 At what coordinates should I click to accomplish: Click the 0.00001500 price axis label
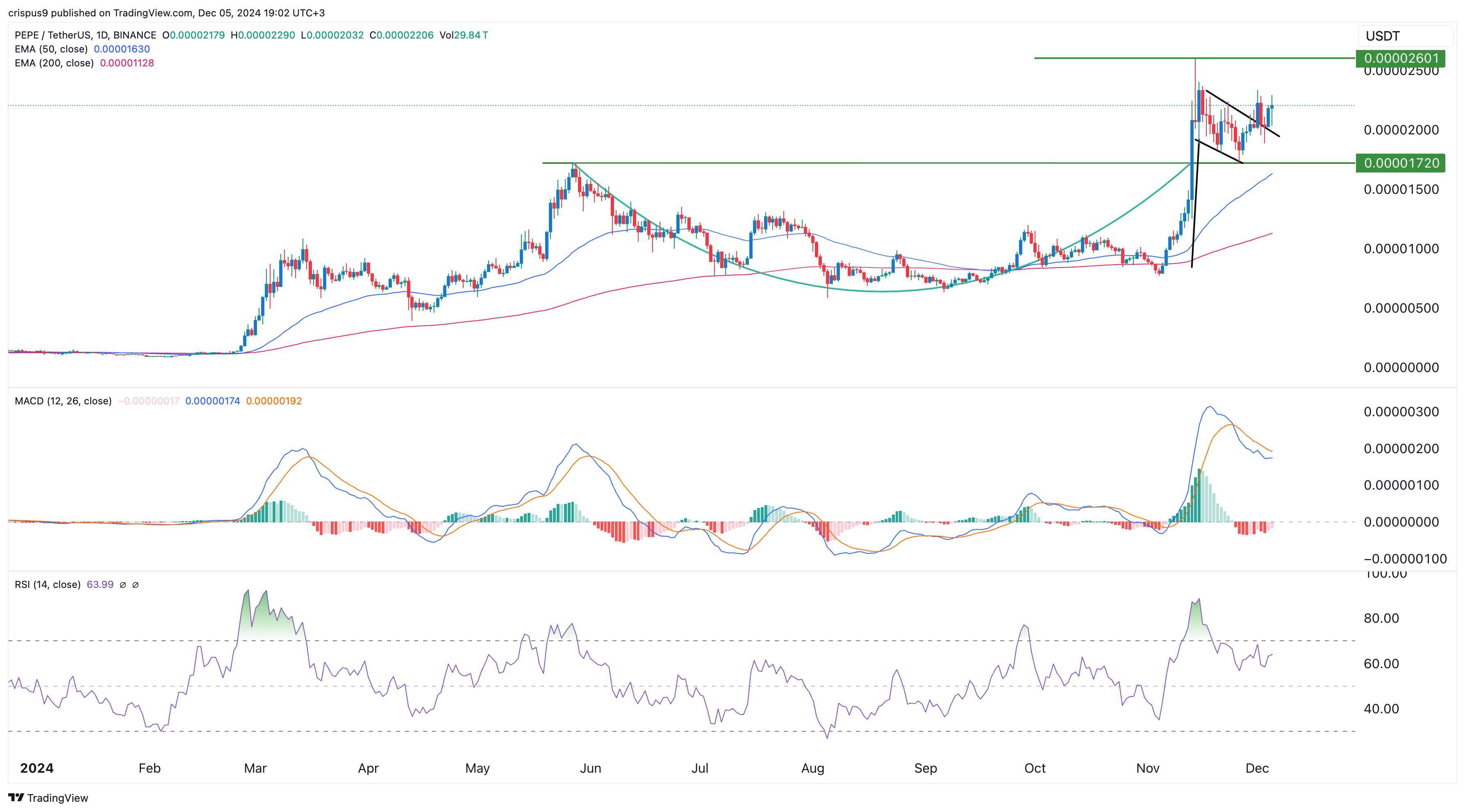click(x=1401, y=189)
